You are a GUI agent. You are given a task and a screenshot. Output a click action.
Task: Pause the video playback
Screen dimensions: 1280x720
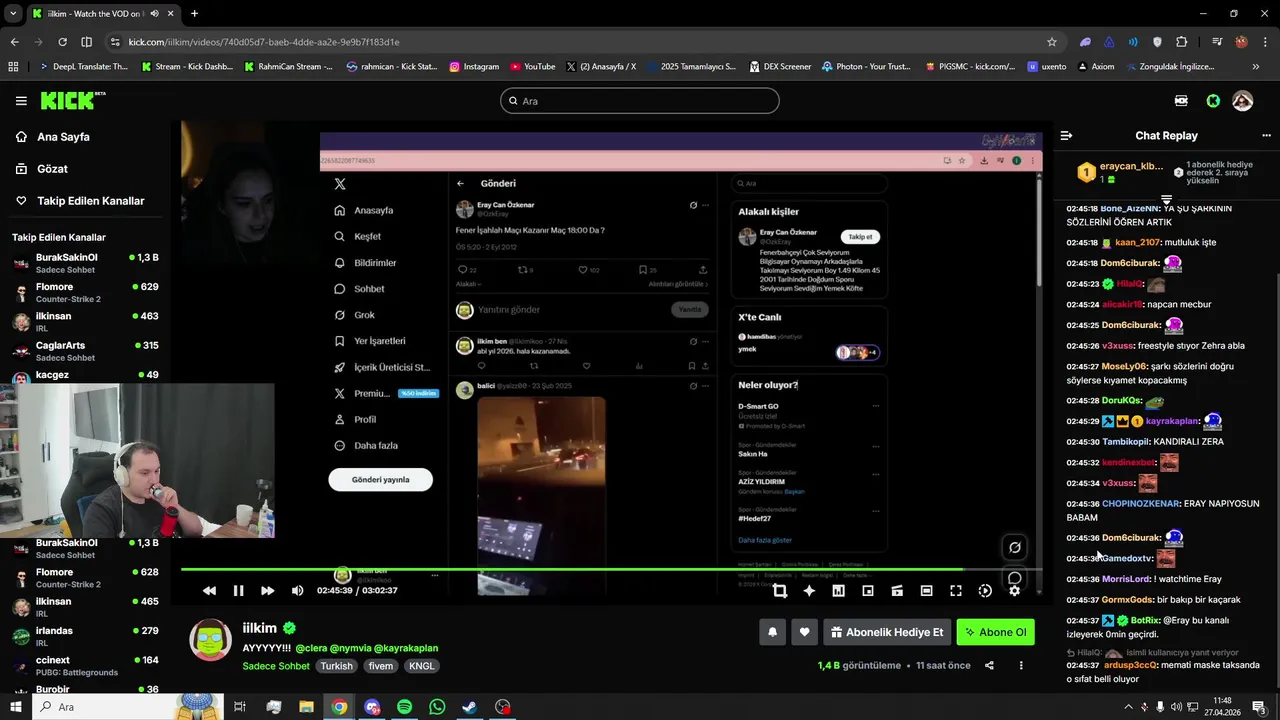pyautogui.click(x=238, y=591)
